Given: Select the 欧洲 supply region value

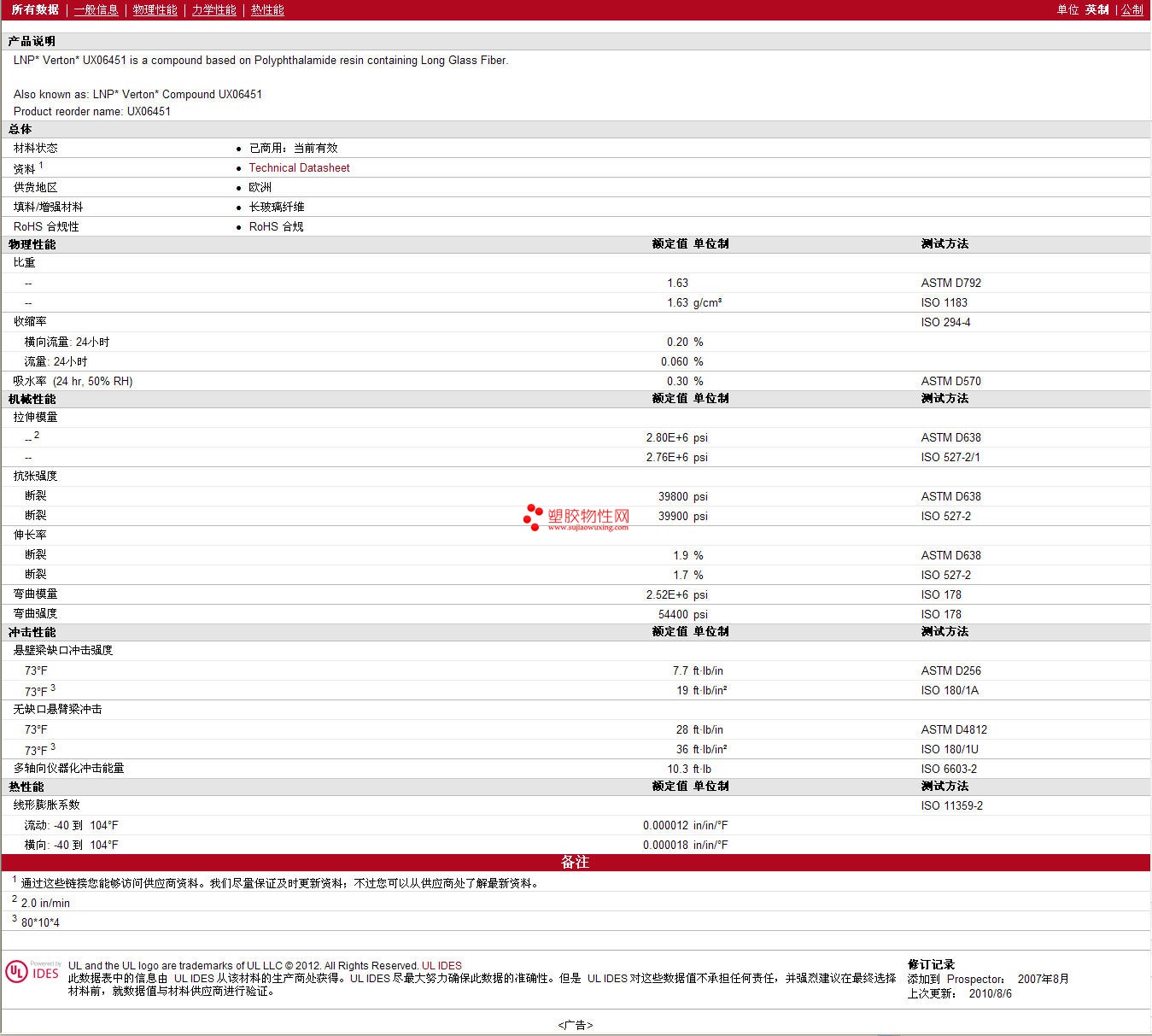Looking at the screenshot, I should tap(260, 187).
